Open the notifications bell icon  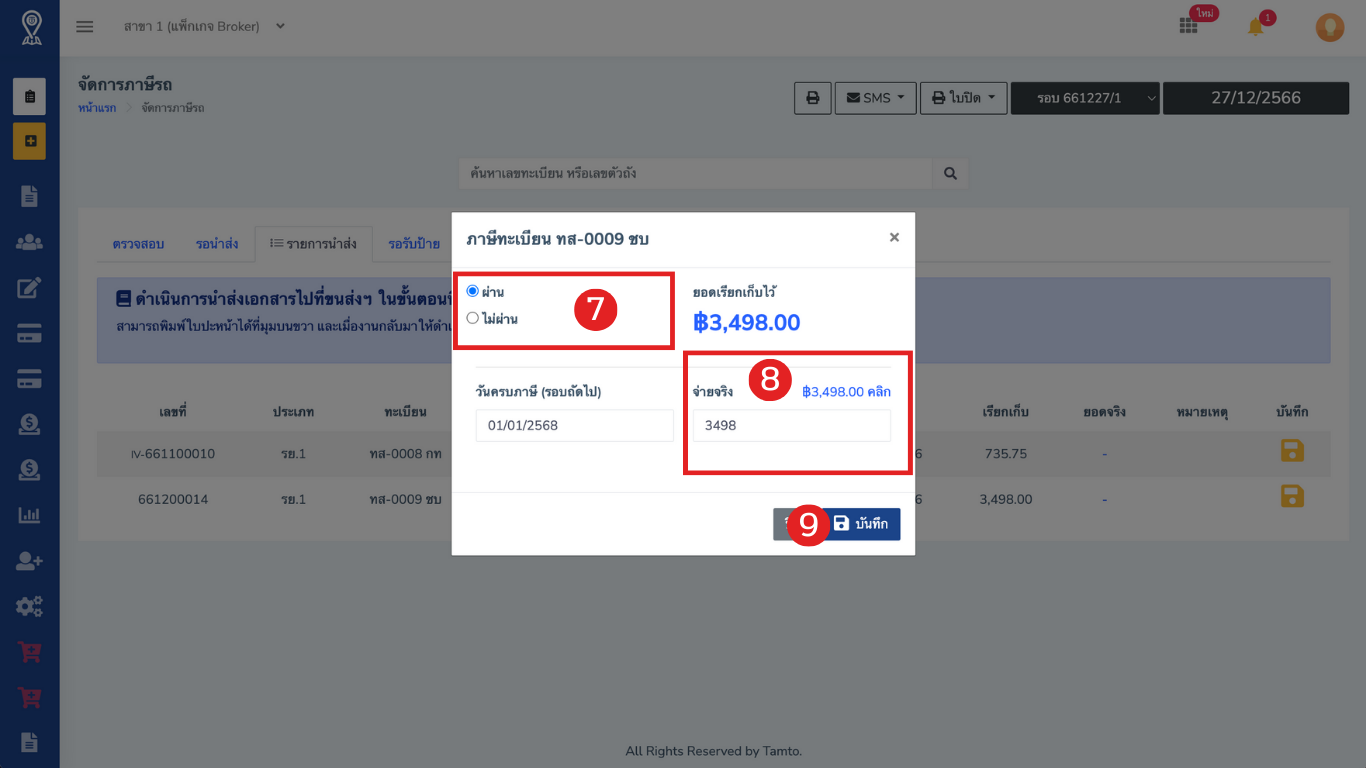(x=1256, y=27)
